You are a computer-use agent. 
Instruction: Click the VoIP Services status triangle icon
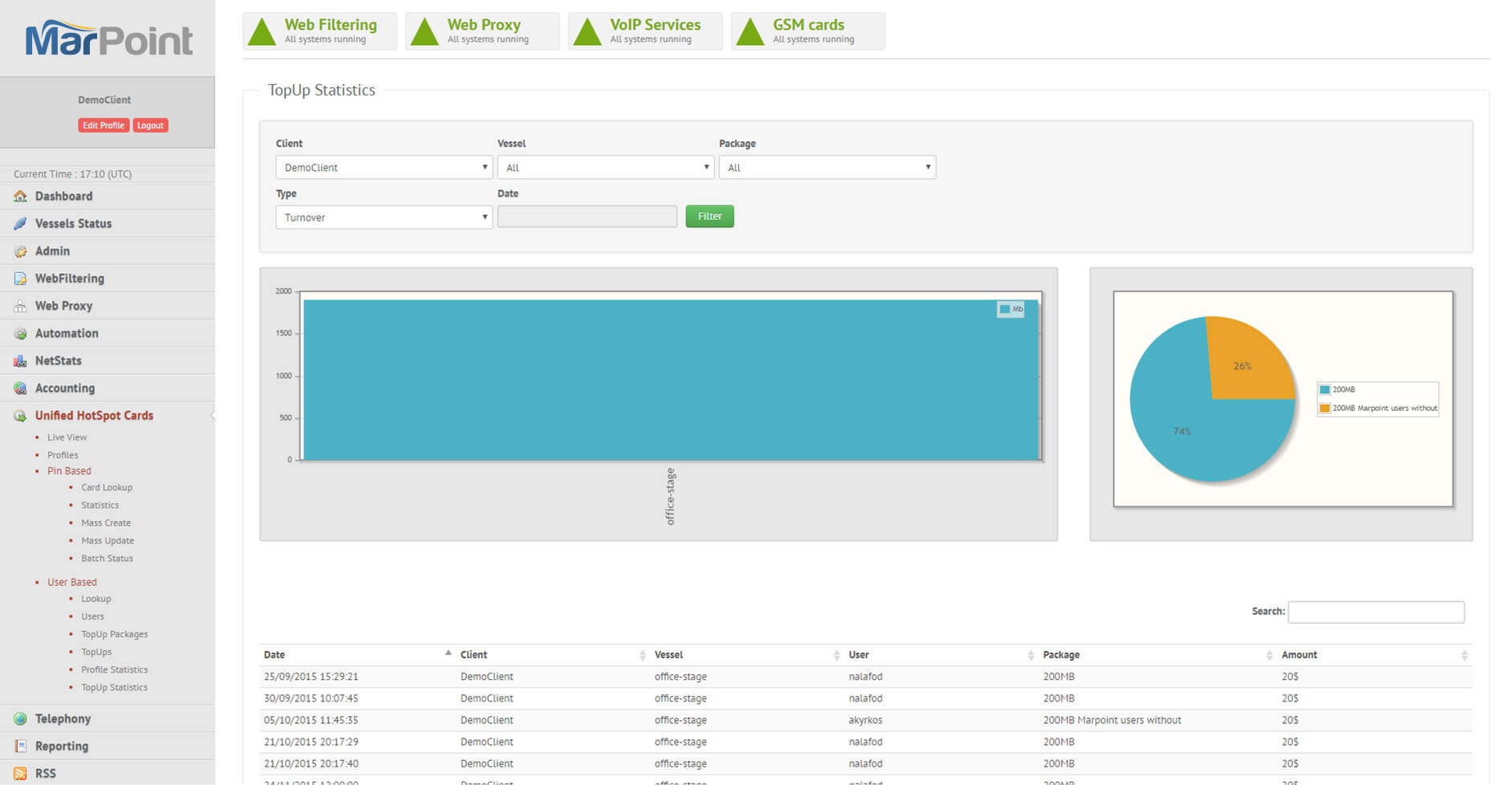[587, 31]
